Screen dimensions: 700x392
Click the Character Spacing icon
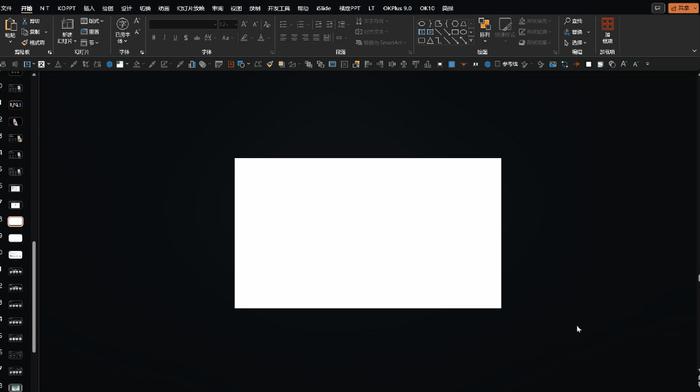(208, 38)
